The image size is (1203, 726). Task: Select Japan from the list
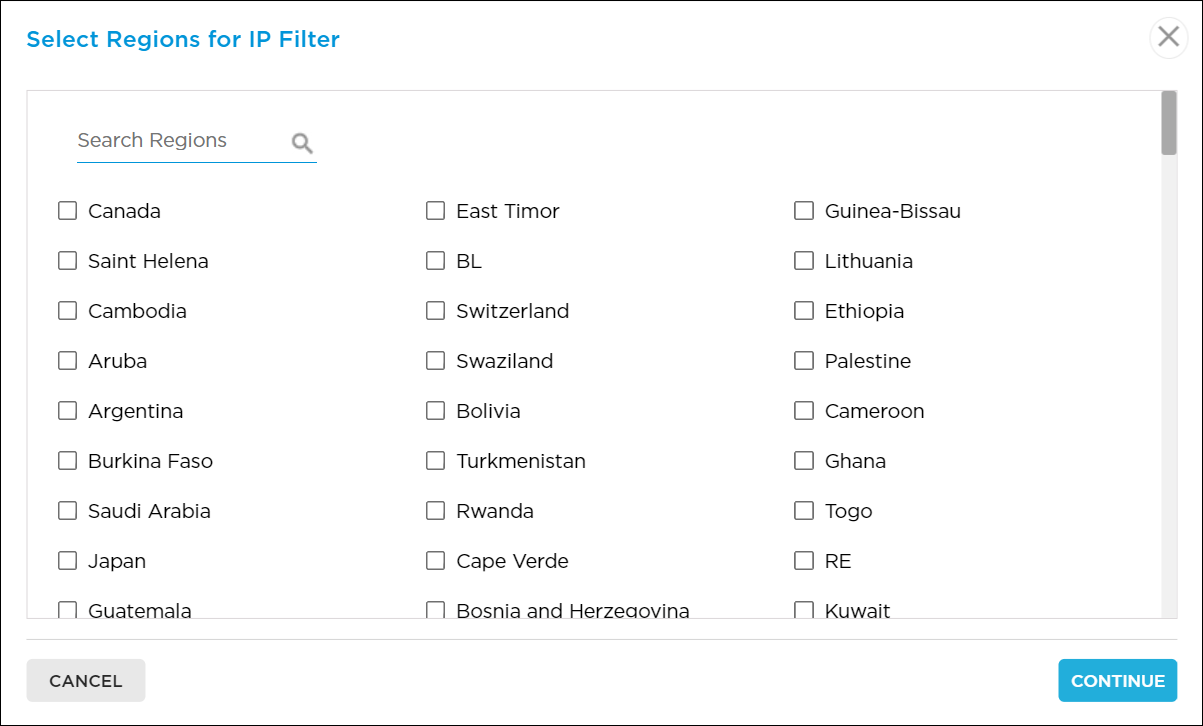click(67, 560)
